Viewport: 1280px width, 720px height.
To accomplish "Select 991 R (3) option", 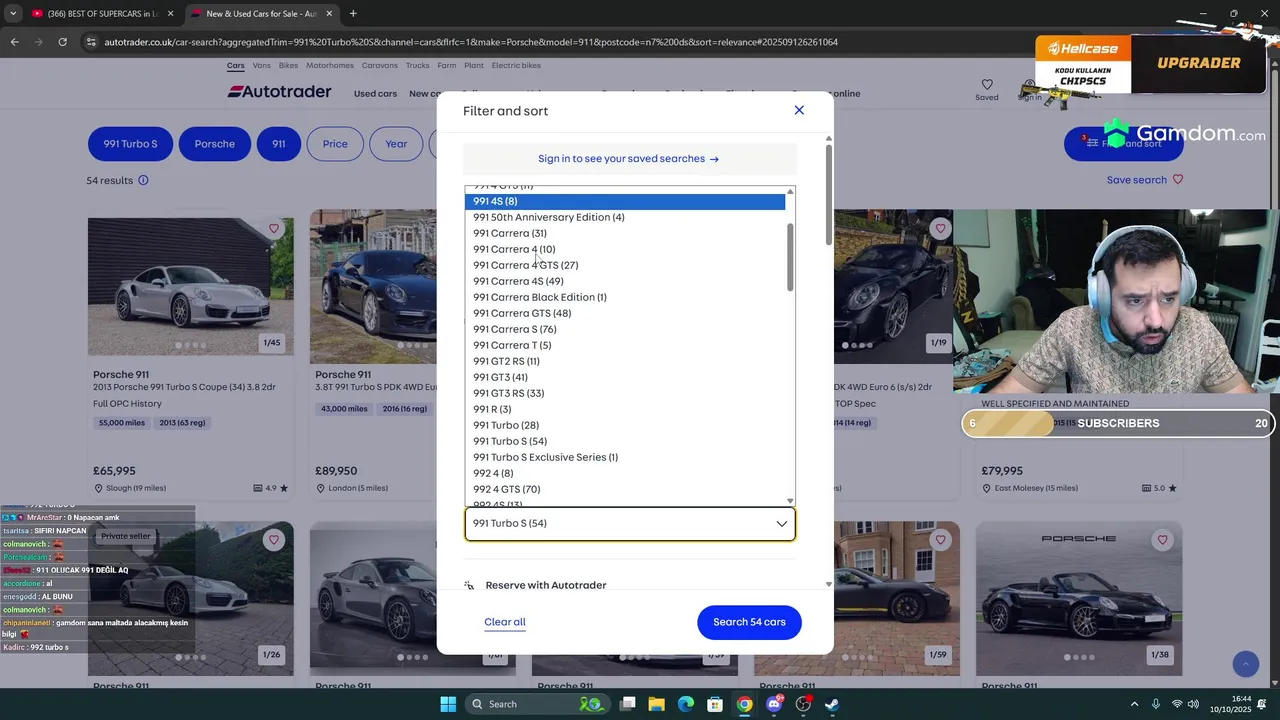I will coord(625,409).
